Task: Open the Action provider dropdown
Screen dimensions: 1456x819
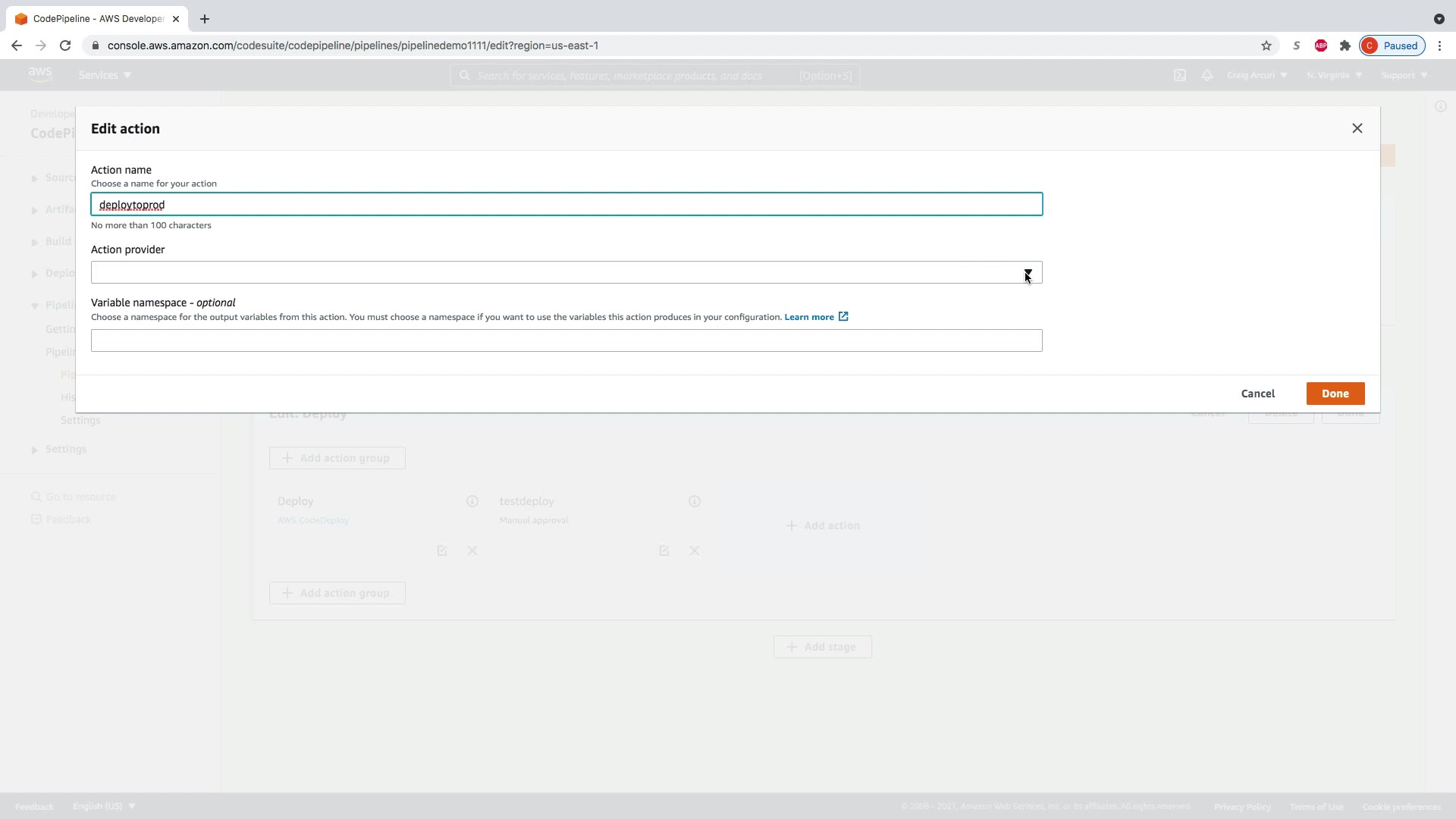Action: pyautogui.click(x=566, y=272)
